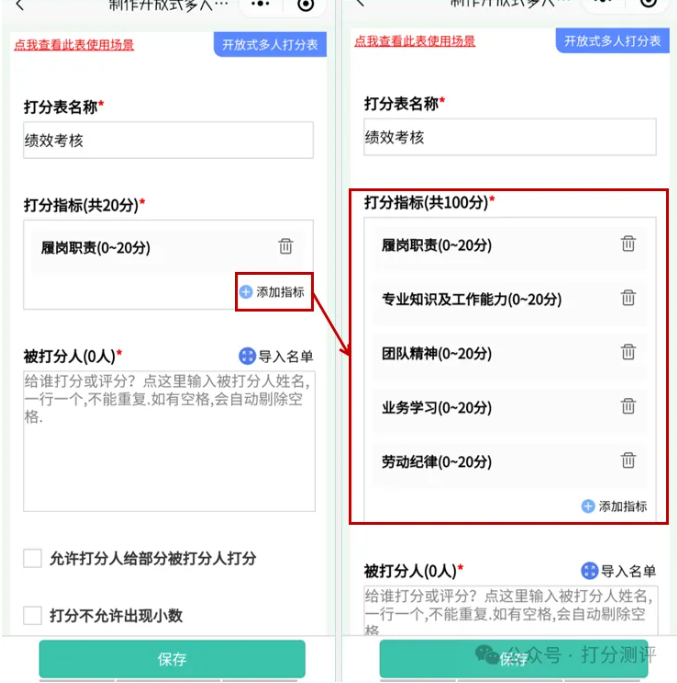Delete 业务学习 indicator via trash icon
The height and width of the screenshot is (683, 677).
[628, 406]
